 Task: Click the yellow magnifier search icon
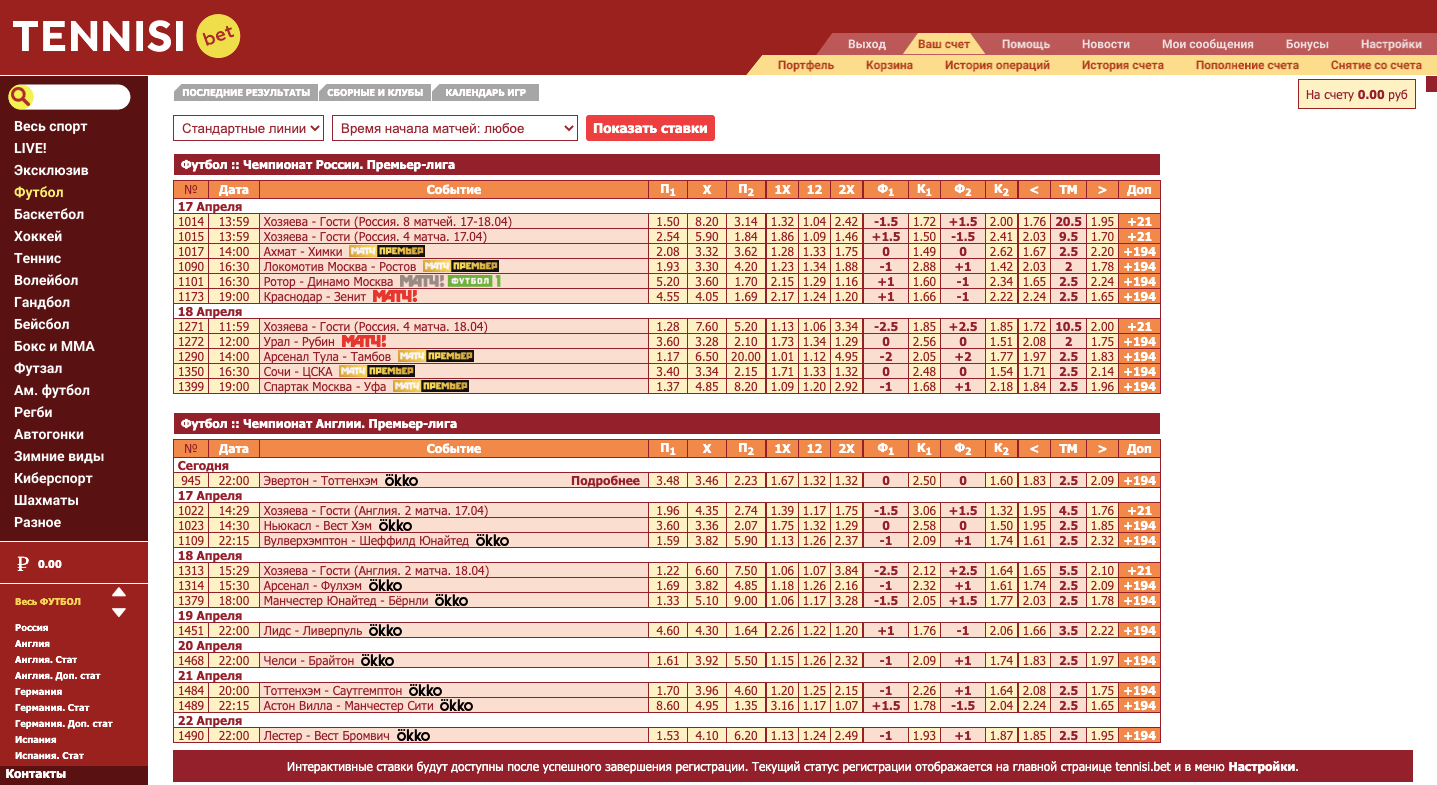pyautogui.click(x=21, y=97)
